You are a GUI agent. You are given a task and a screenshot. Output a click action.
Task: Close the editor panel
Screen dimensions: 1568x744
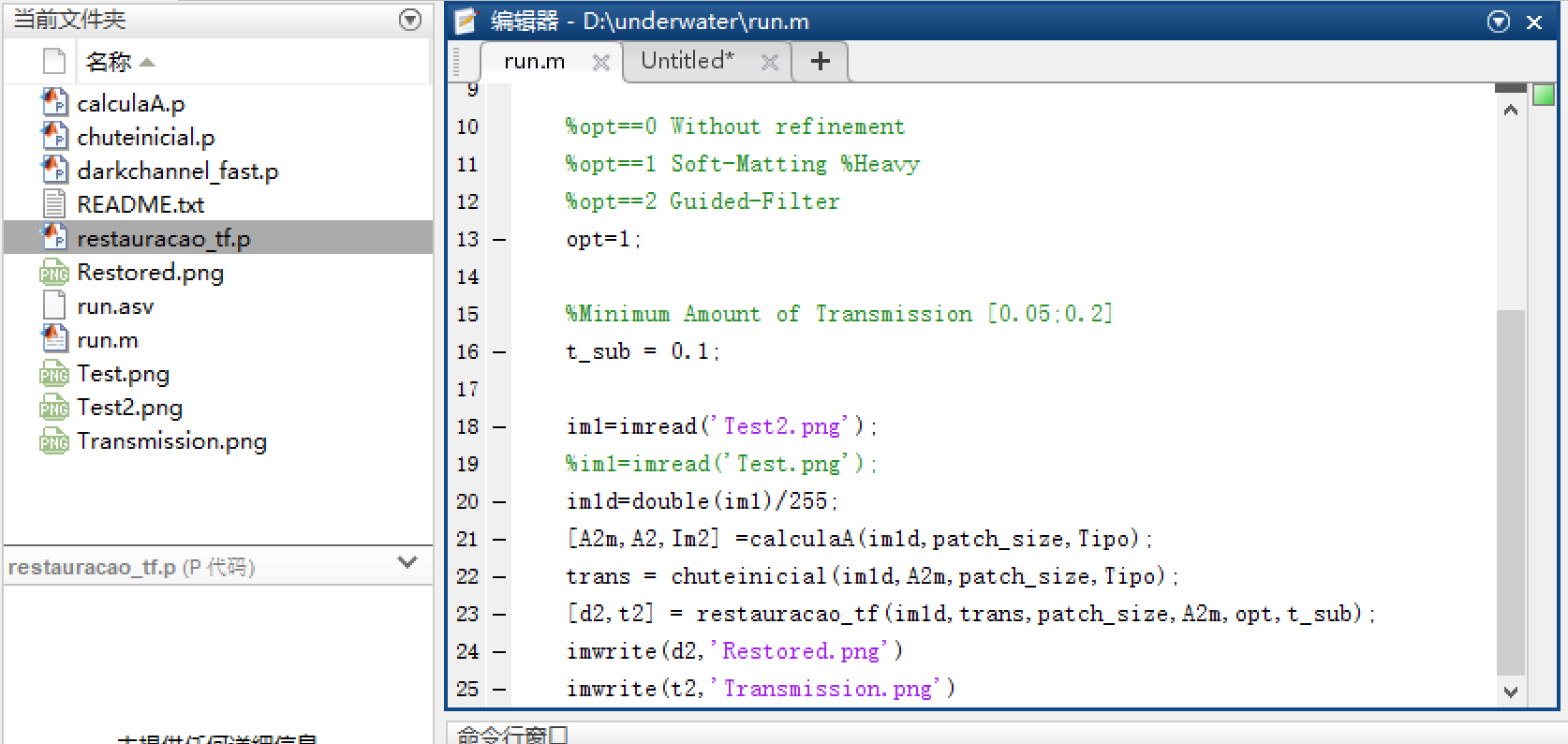pyautogui.click(x=1534, y=22)
